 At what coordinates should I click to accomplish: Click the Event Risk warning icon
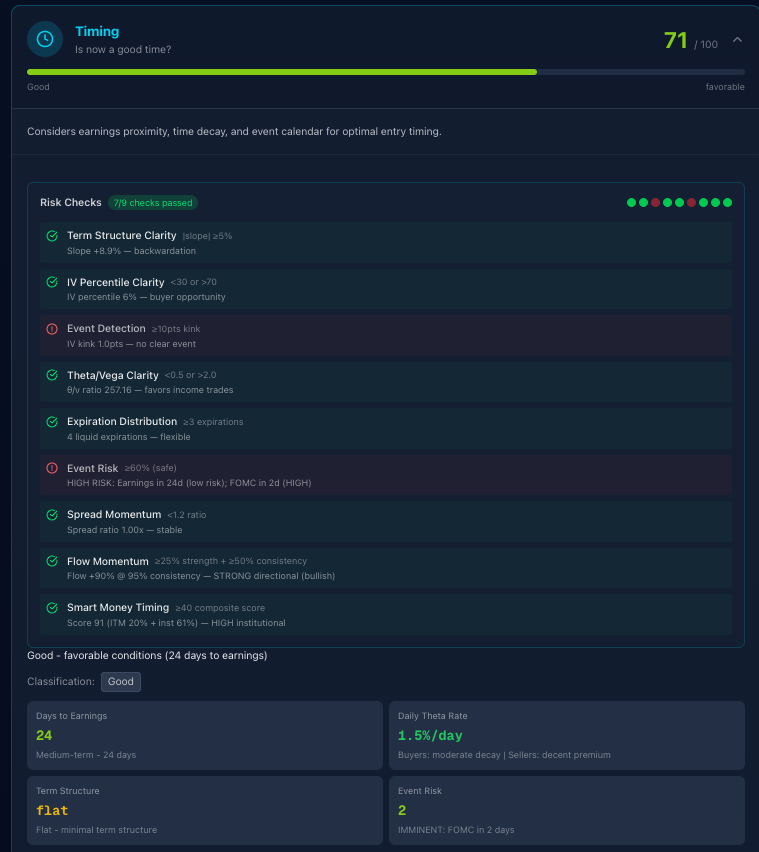52,468
